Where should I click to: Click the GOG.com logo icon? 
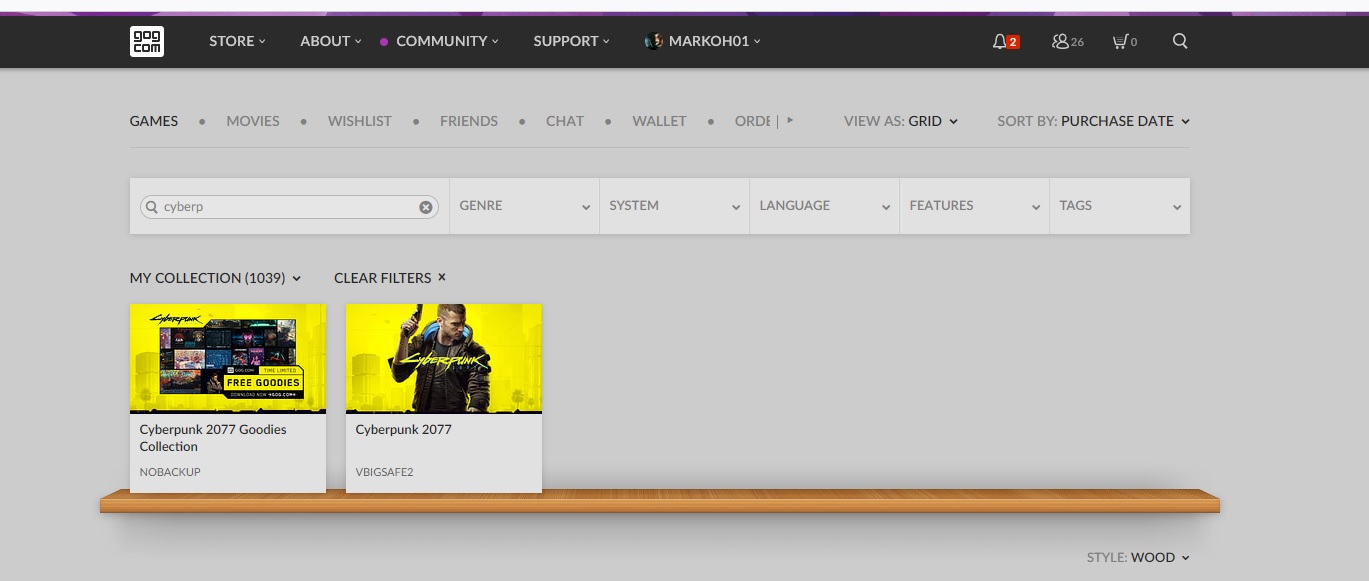coord(147,41)
